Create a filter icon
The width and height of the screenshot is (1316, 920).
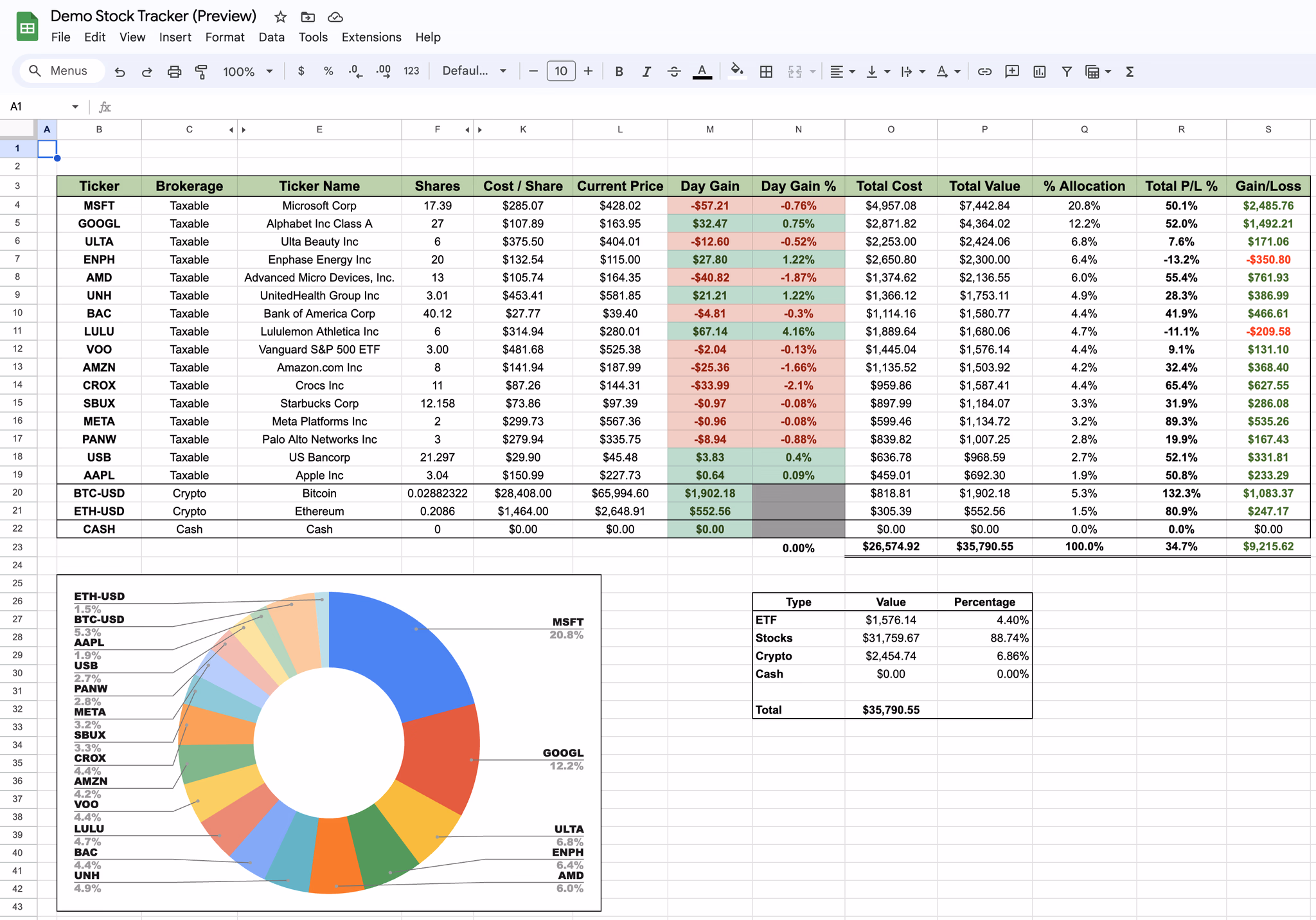tap(1067, 71)
